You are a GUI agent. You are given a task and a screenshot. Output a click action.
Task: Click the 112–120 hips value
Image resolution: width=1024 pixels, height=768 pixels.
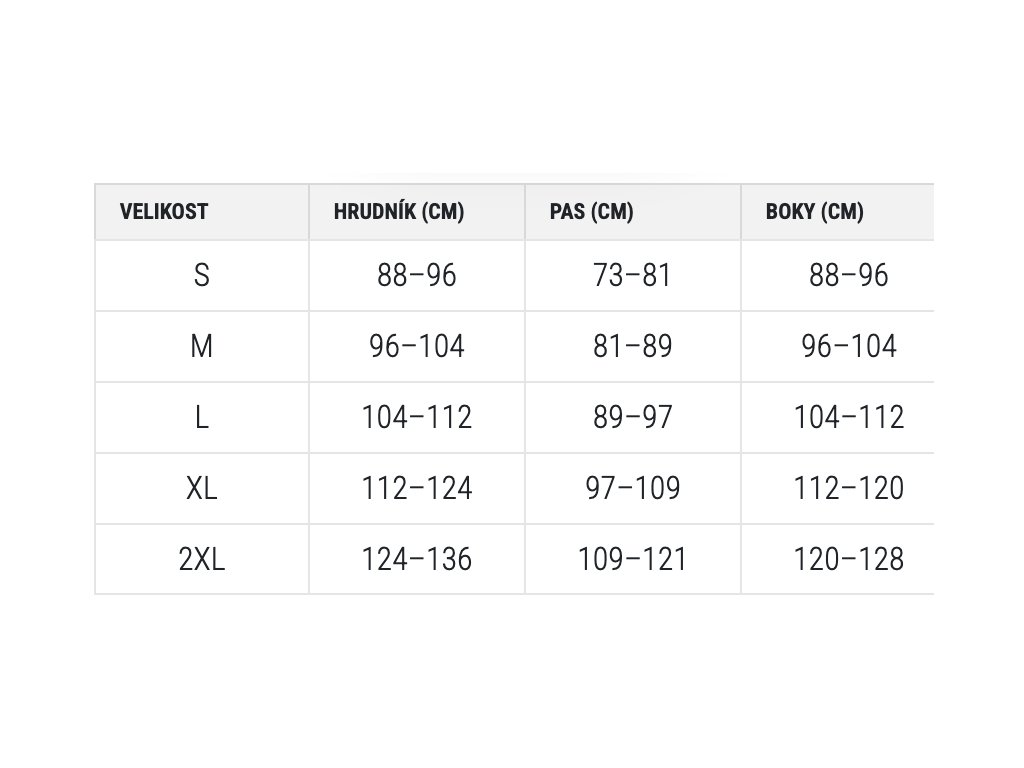[848, 488]
